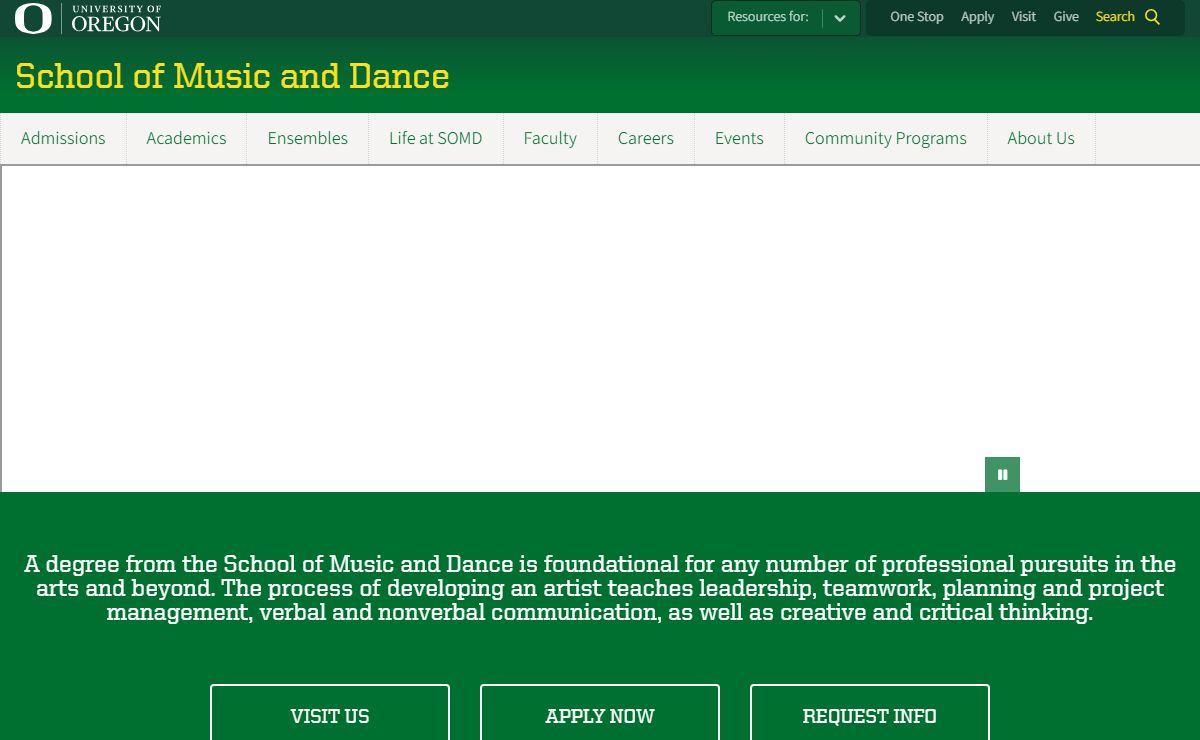The height and width of the screenshot is (740, 1200).
Task: Open the About Us menu
Action: (x=1041, y=139)
